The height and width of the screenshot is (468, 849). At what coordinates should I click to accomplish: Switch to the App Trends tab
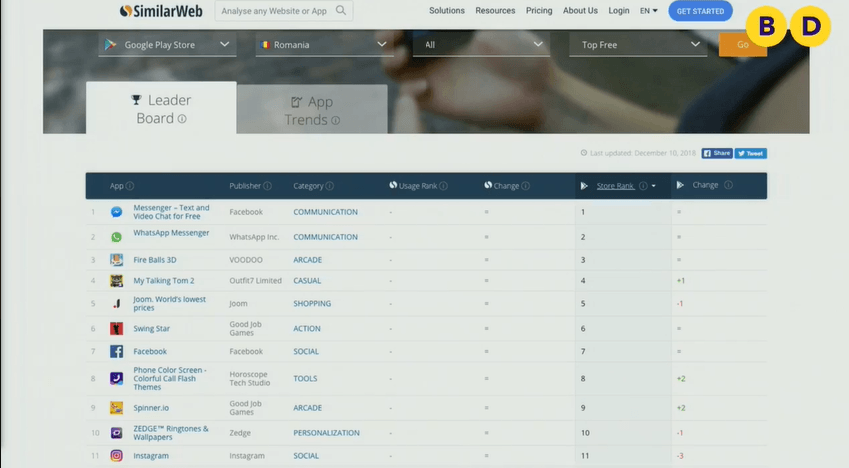(x=312, y=109)
